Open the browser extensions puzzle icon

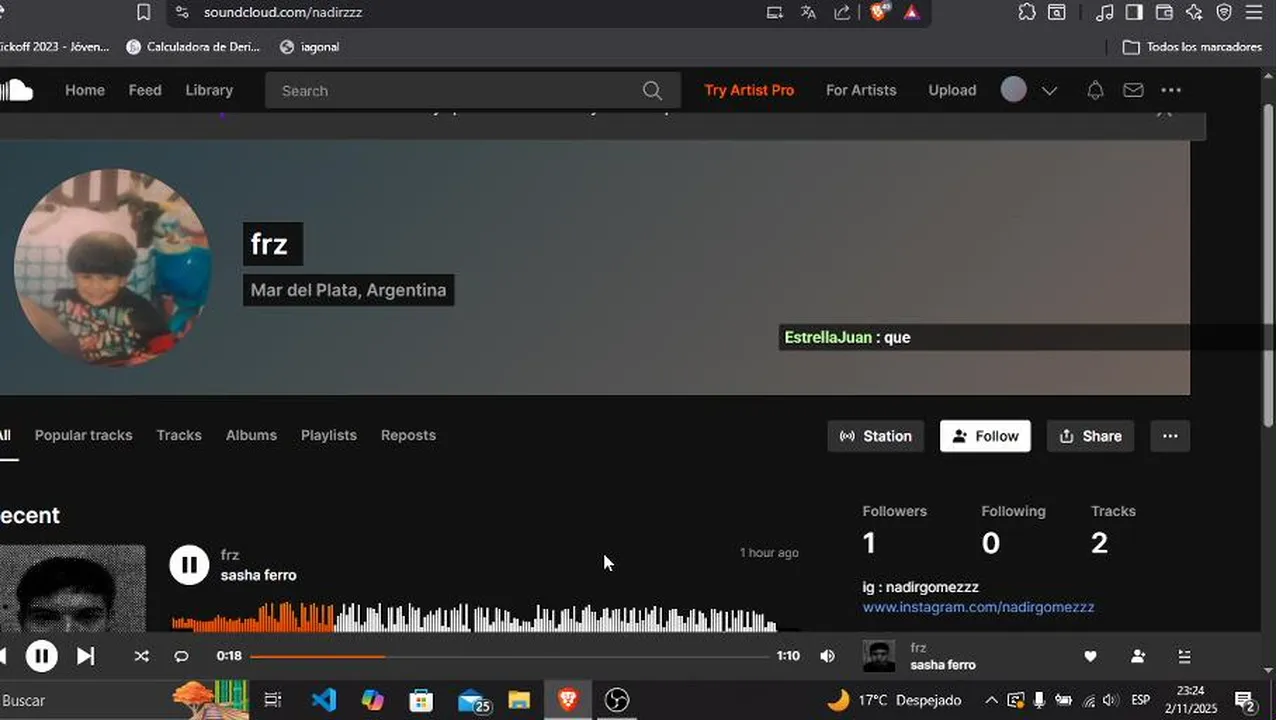click(1027, 12)
